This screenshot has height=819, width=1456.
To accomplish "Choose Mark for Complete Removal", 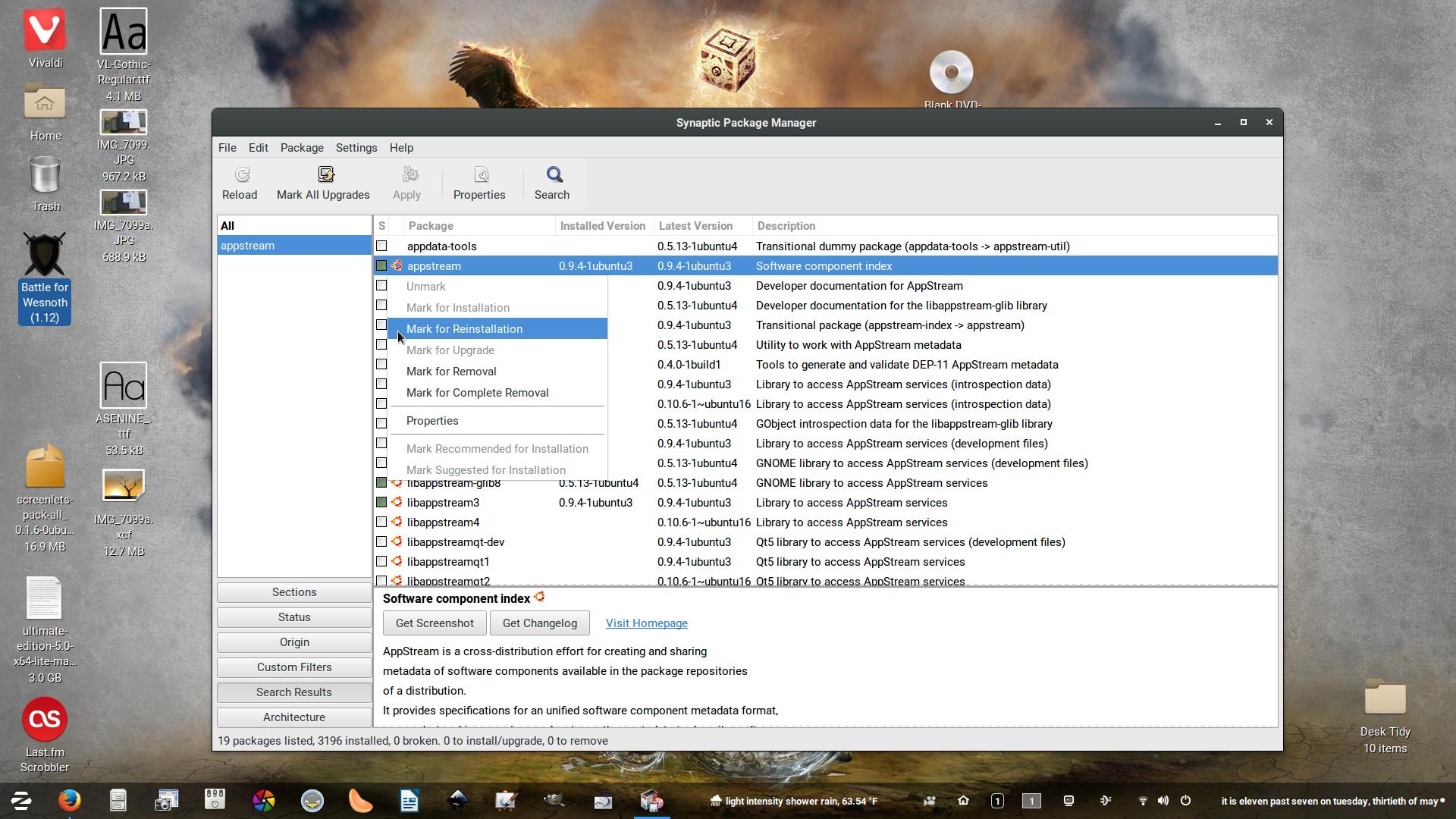I will tap(497, 393).
